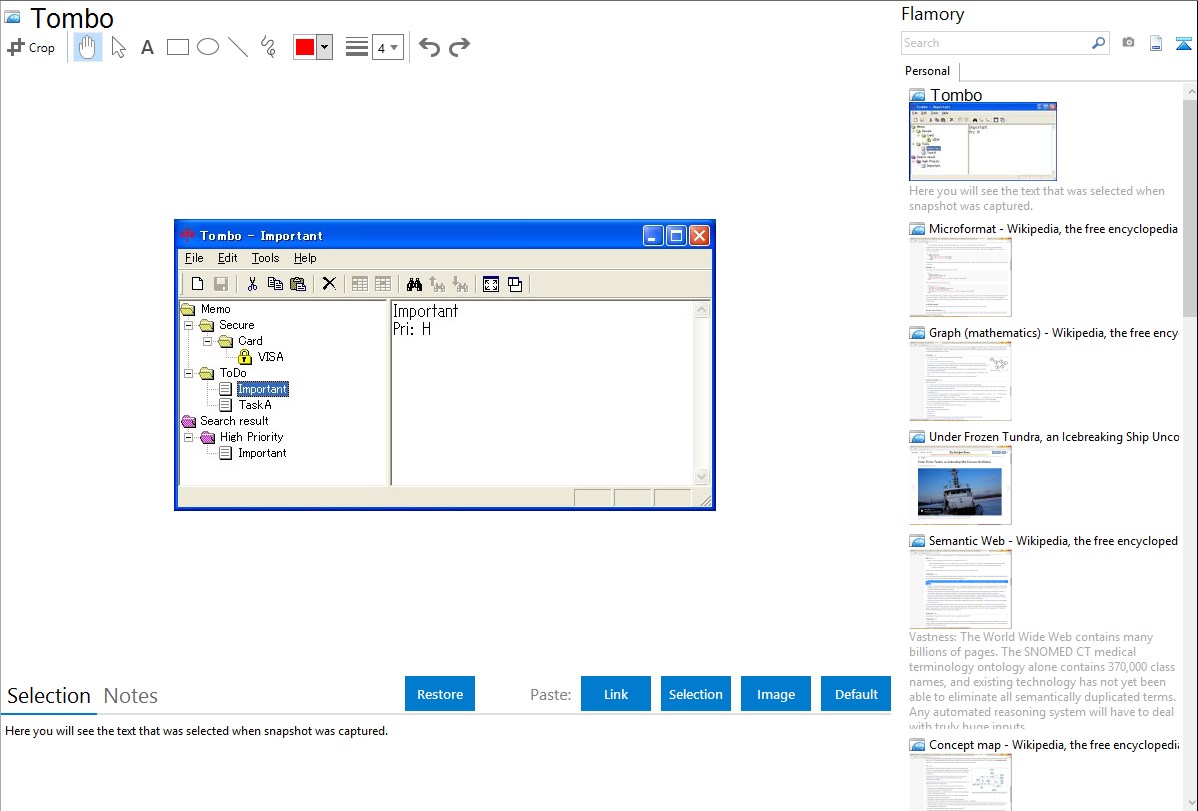The image size is (1198, 811).
Task: Click the Tombo memo scrollbar down arrow
Action: tap(701, 477)
